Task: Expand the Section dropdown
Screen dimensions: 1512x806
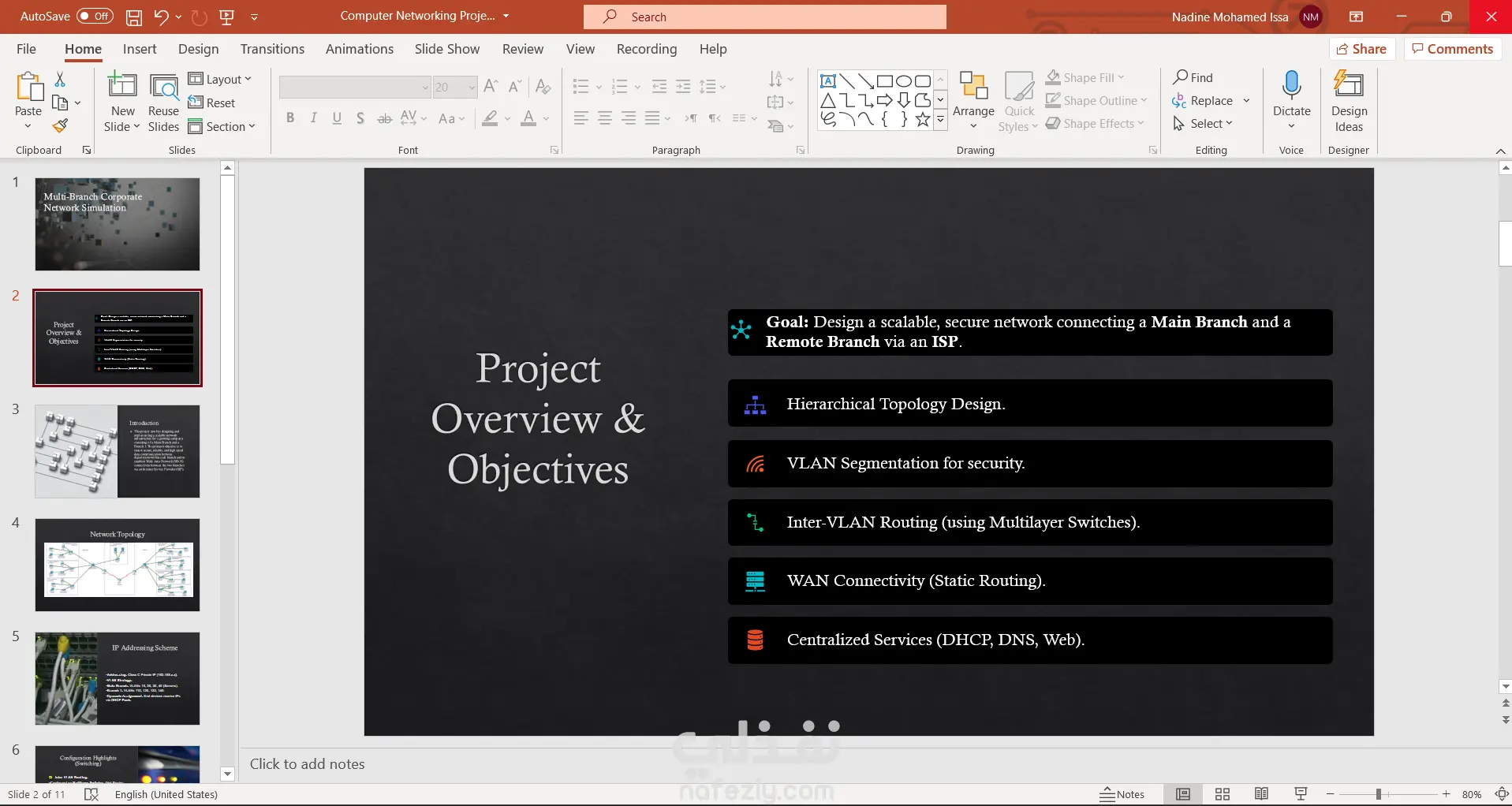Action: [222, 126]
